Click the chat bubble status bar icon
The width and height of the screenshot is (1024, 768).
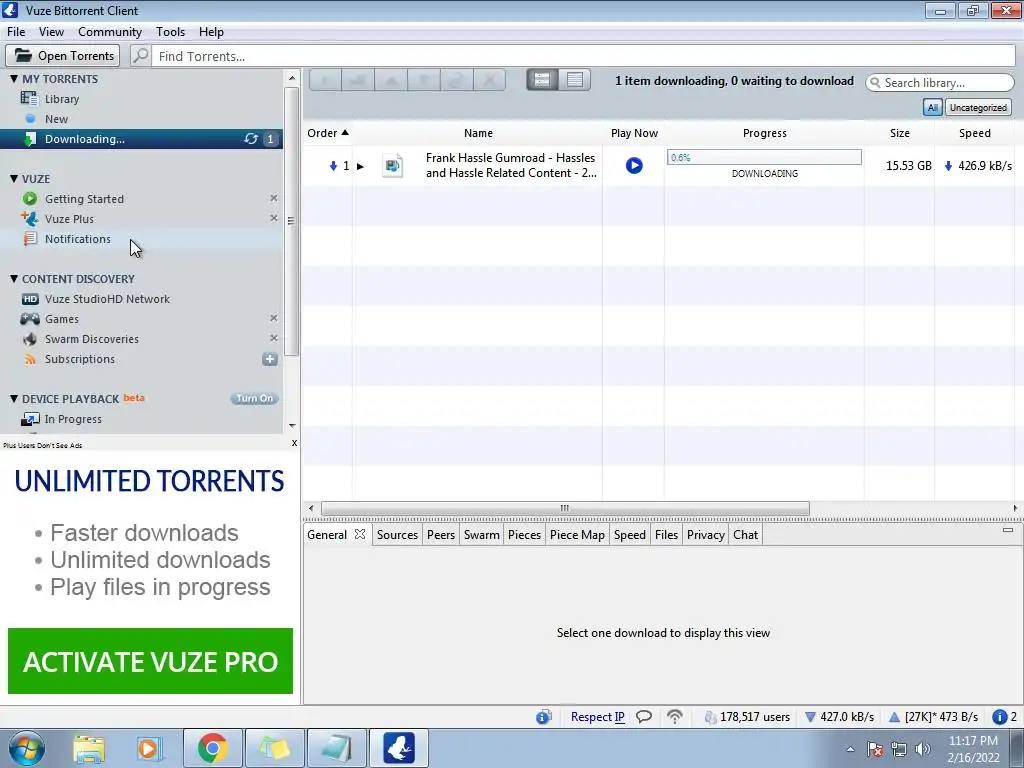pyautogui.click(x=644, y=716)
